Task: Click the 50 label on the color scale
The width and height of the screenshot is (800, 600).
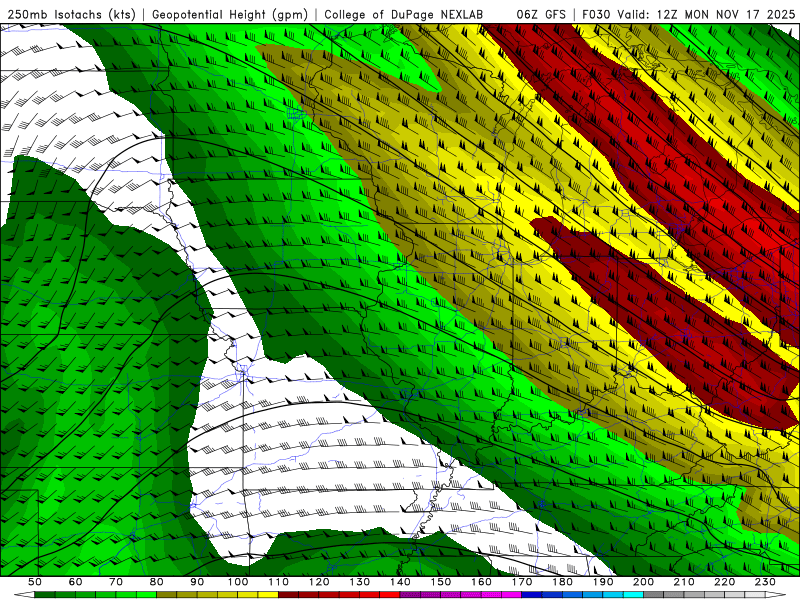Action: [35, 582]
